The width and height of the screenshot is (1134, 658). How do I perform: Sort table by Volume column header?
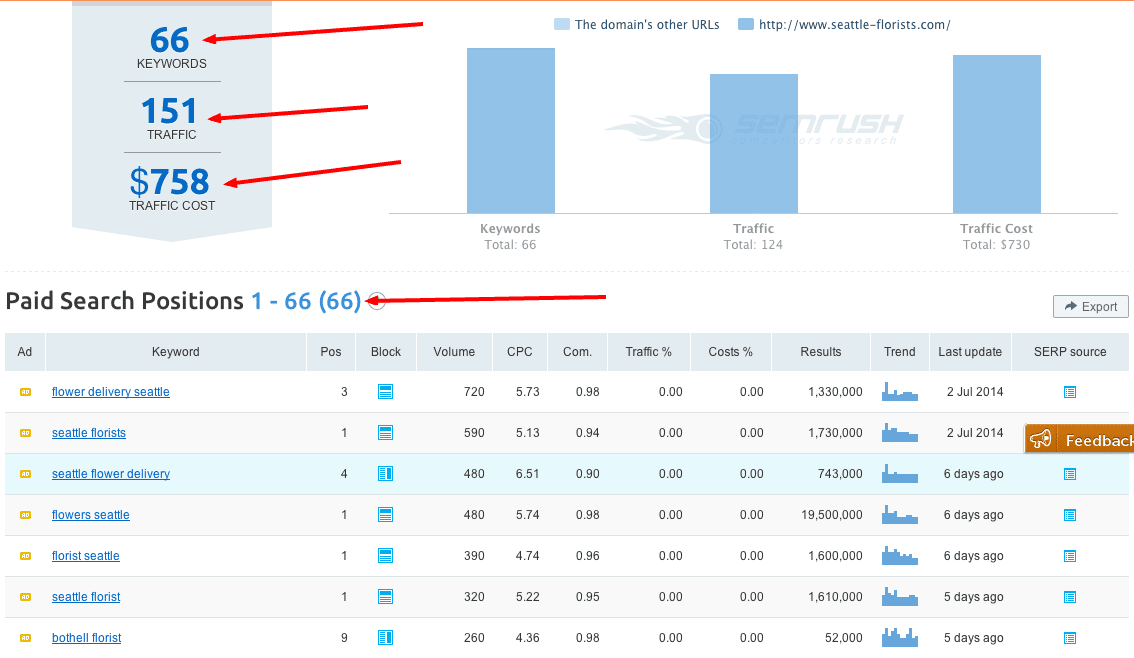[x=454, y=352]
